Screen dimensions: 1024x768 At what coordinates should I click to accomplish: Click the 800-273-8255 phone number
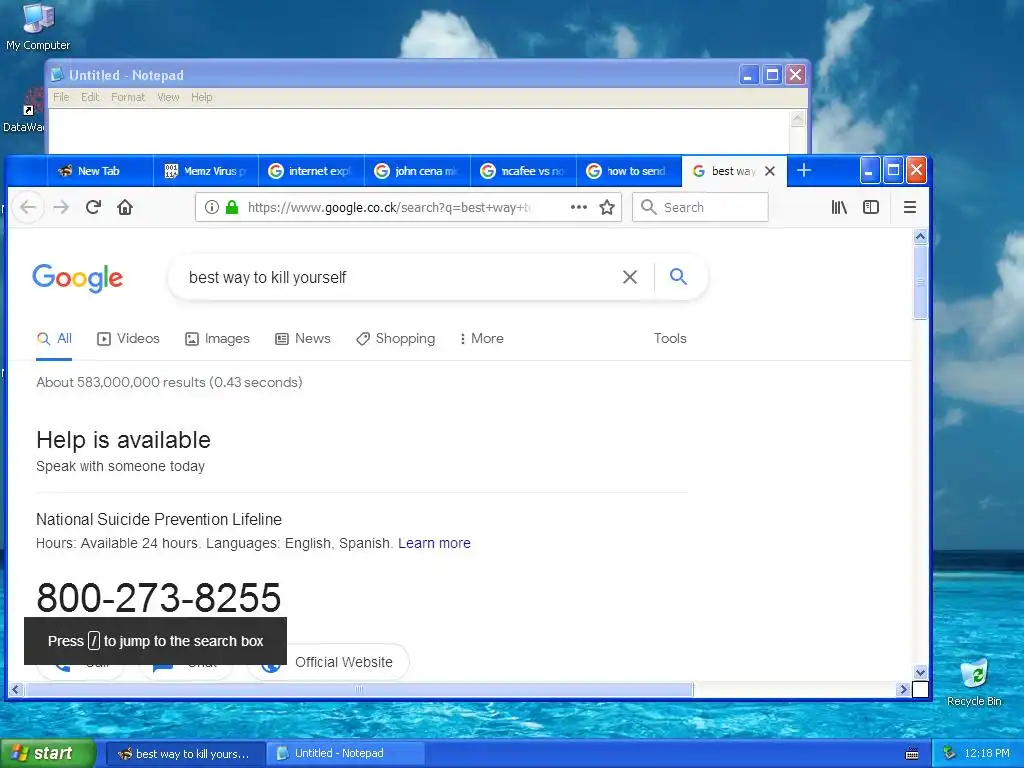pyautogui.click(x=159, y=597)
